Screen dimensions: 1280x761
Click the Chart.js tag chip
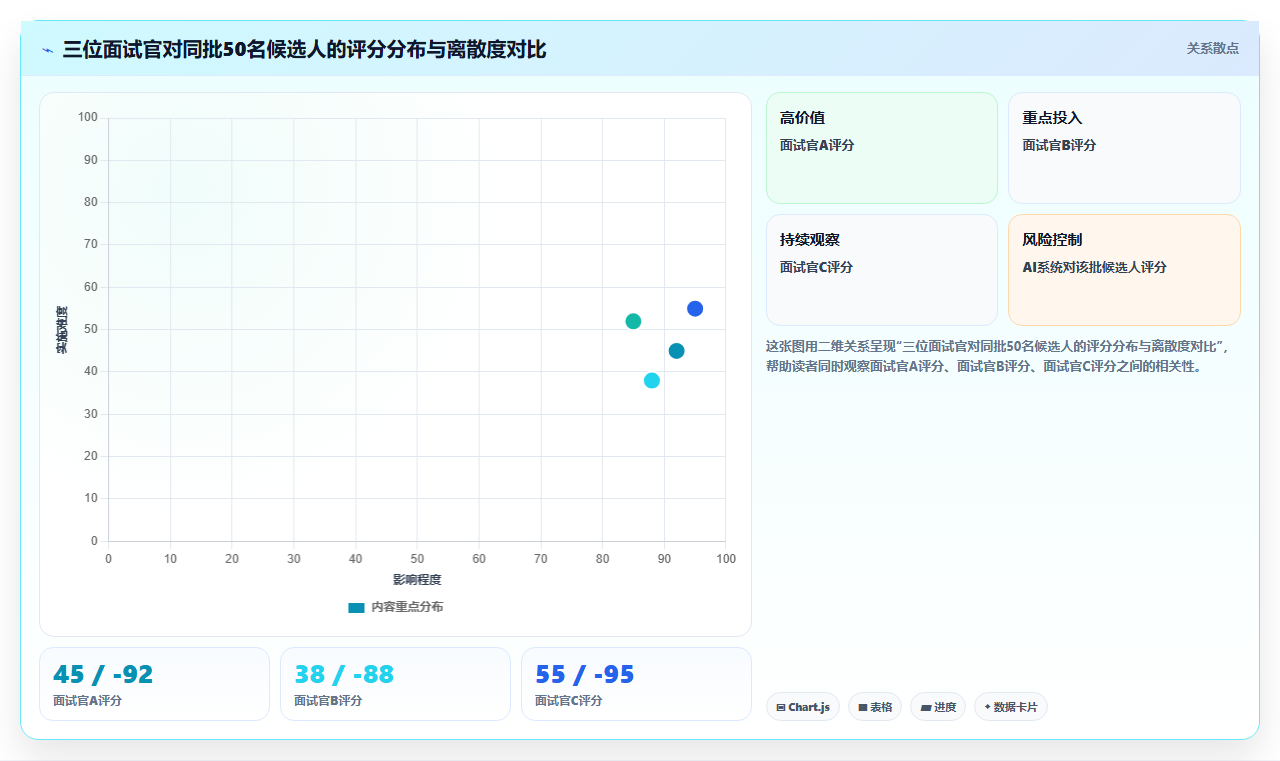point(803,707)
